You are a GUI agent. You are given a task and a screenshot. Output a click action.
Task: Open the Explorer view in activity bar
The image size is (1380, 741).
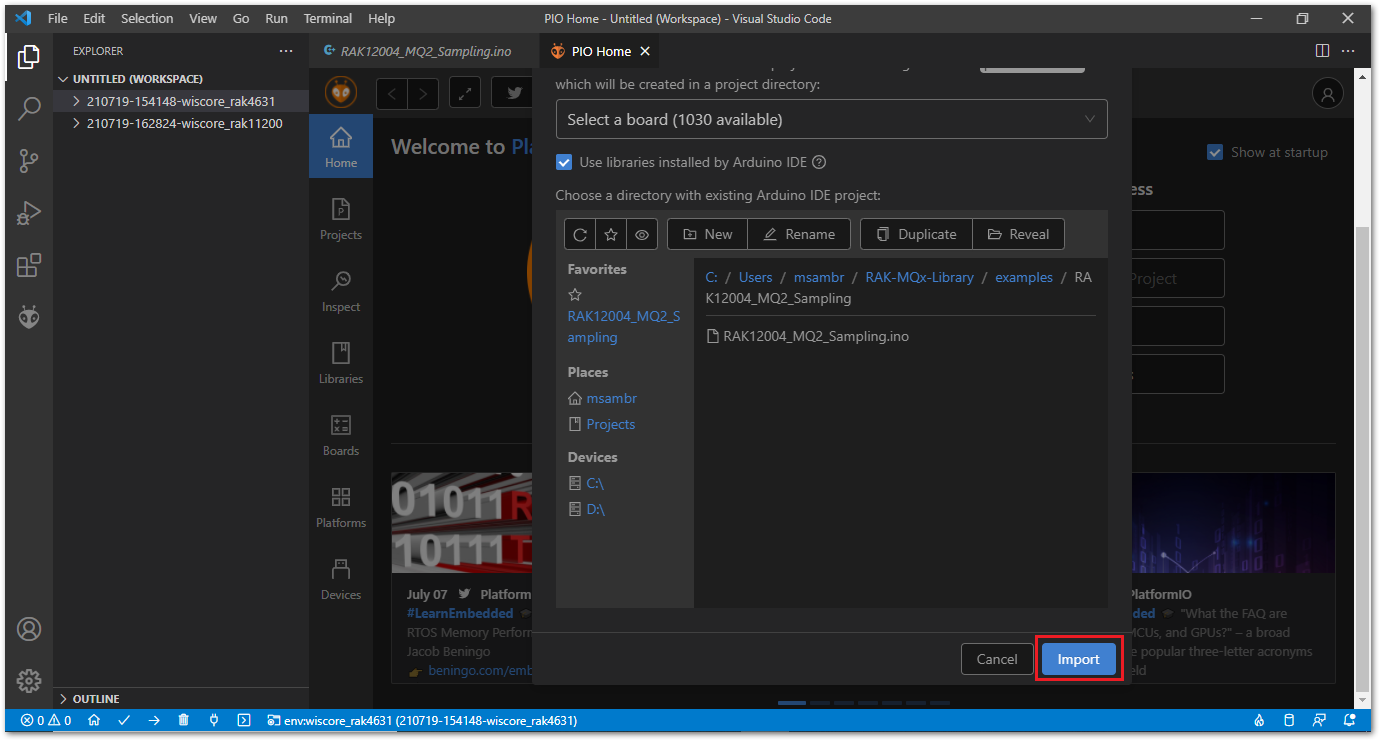click(x=29, y=57)
